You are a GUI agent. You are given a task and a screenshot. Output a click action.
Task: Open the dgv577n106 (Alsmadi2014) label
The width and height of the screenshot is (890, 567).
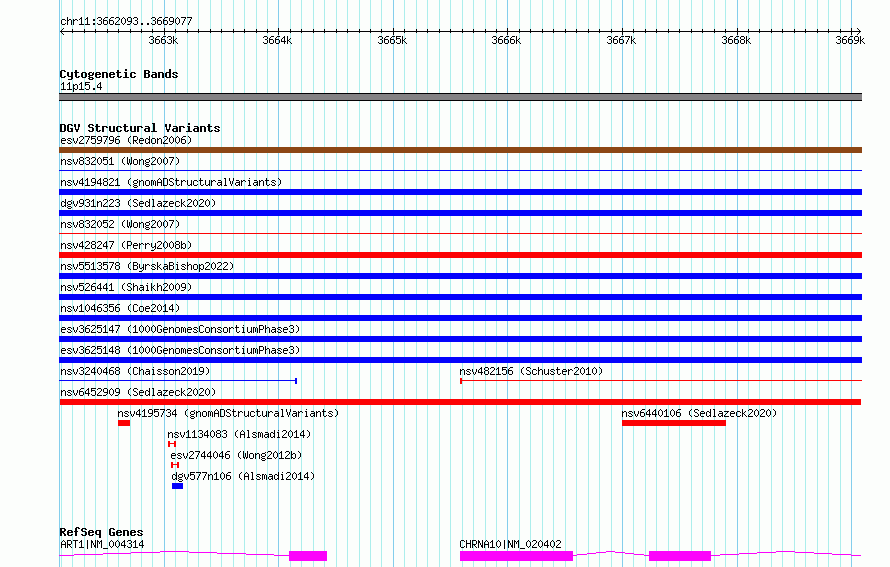tap(243, 476)
